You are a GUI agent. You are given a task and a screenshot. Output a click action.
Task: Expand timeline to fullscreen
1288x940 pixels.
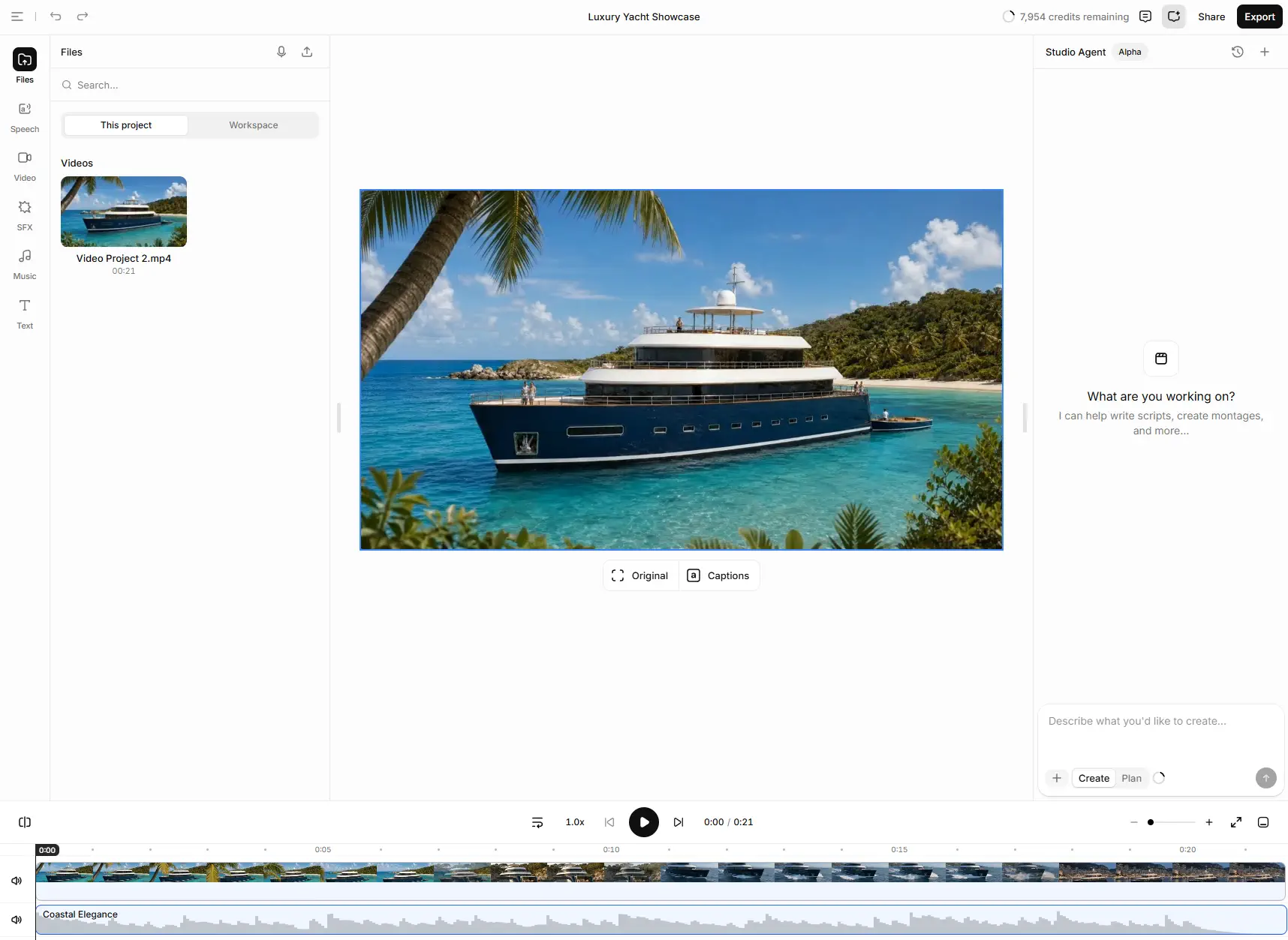(x=1236, y=822)
